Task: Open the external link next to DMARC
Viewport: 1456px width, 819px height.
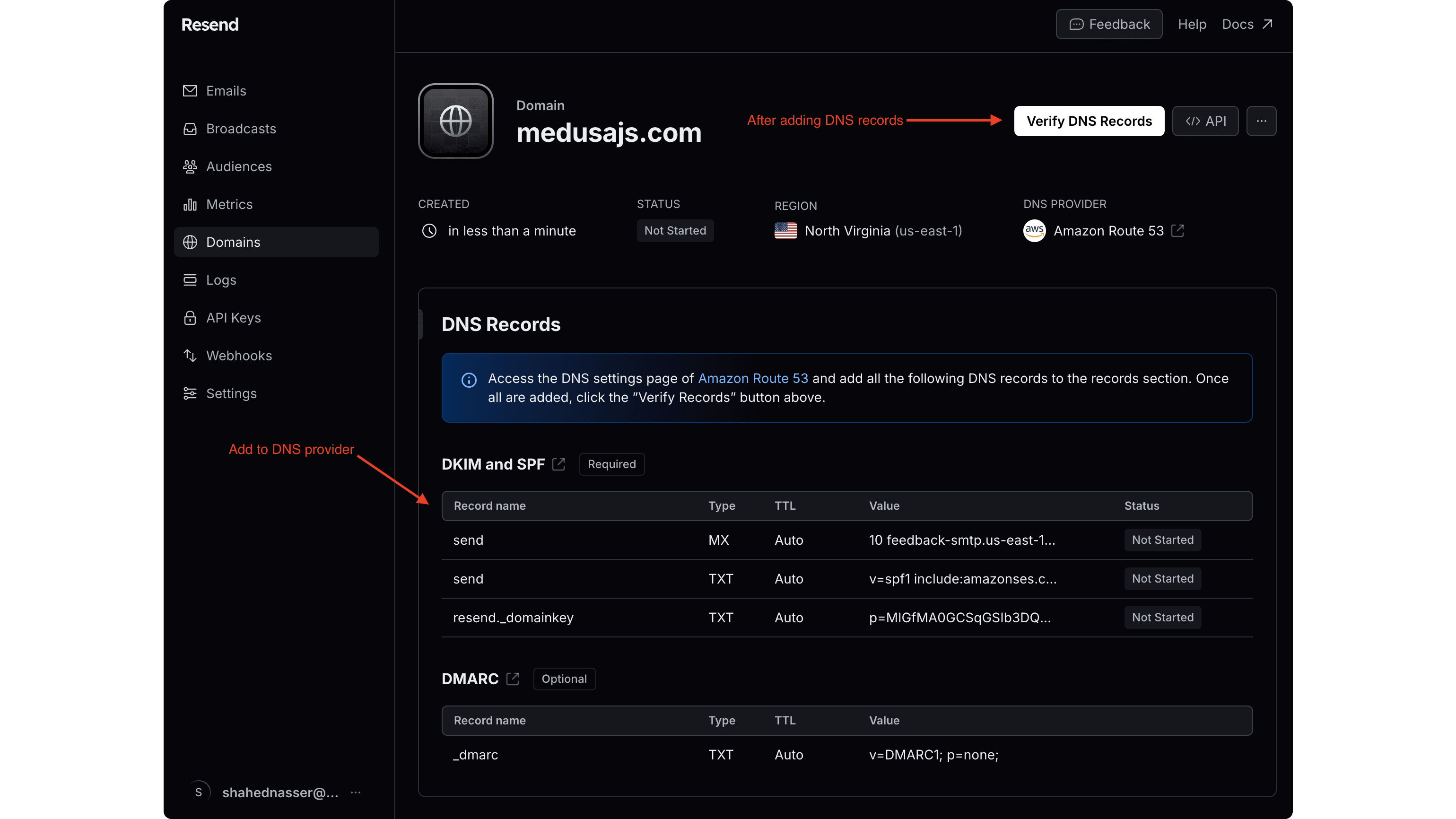Action: (x=513, y=678)
